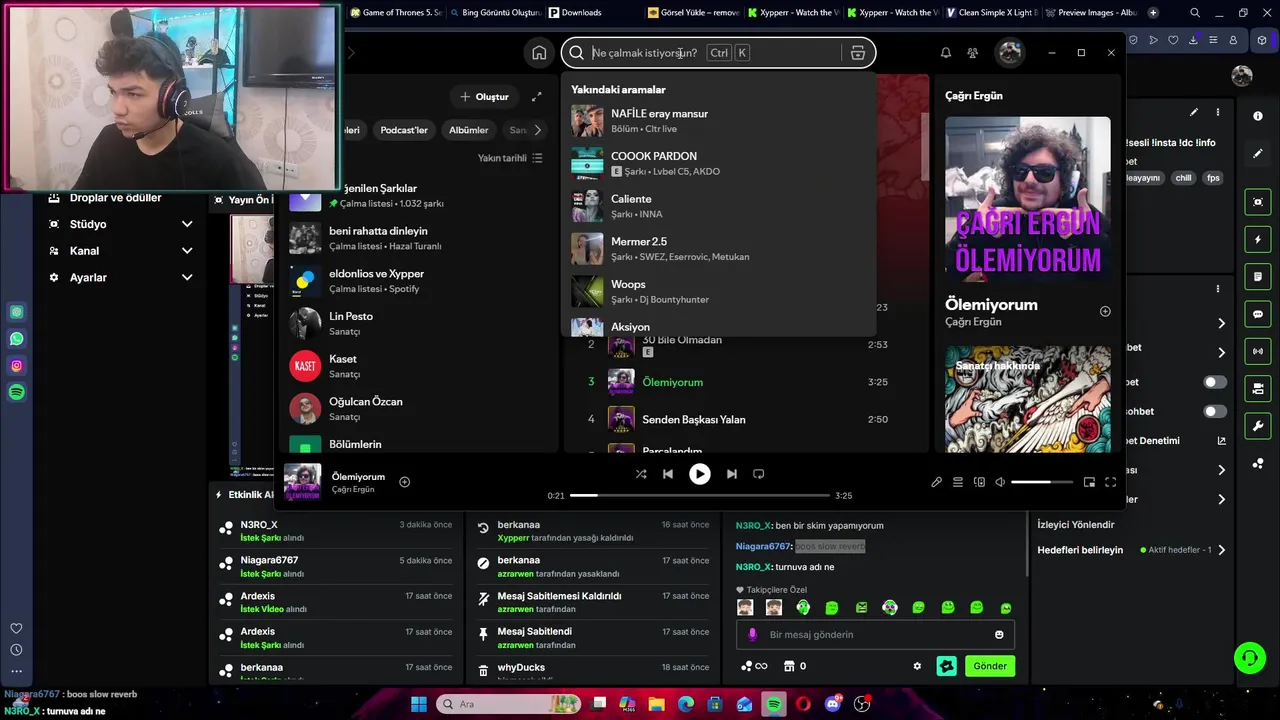Play the current Spotify song
The width and height of the screenshot is (1280, 720).
(700, 474)
